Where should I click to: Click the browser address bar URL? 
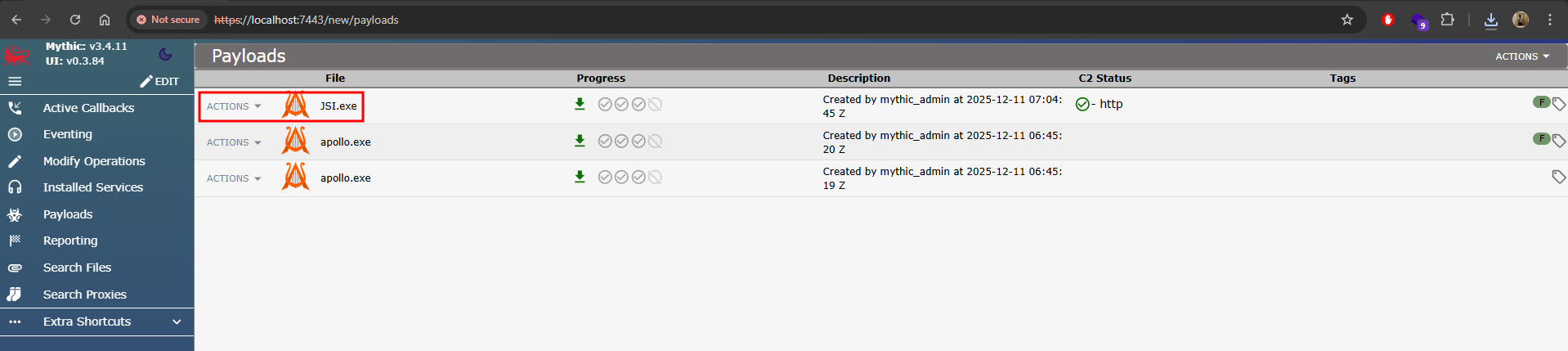tap(307, 20)
